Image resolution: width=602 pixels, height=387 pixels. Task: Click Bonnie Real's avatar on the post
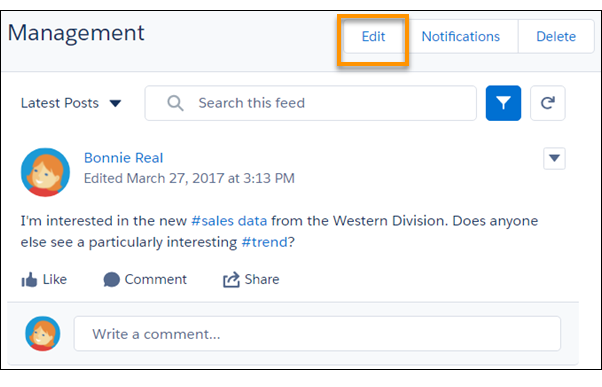(x=45, y=172)
